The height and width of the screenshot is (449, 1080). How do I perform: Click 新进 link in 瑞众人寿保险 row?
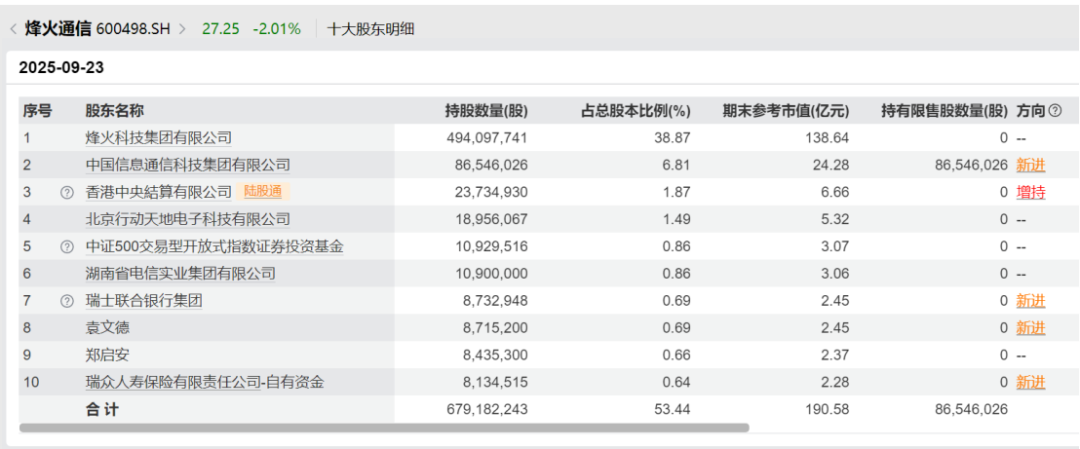tap(1030, 383)
